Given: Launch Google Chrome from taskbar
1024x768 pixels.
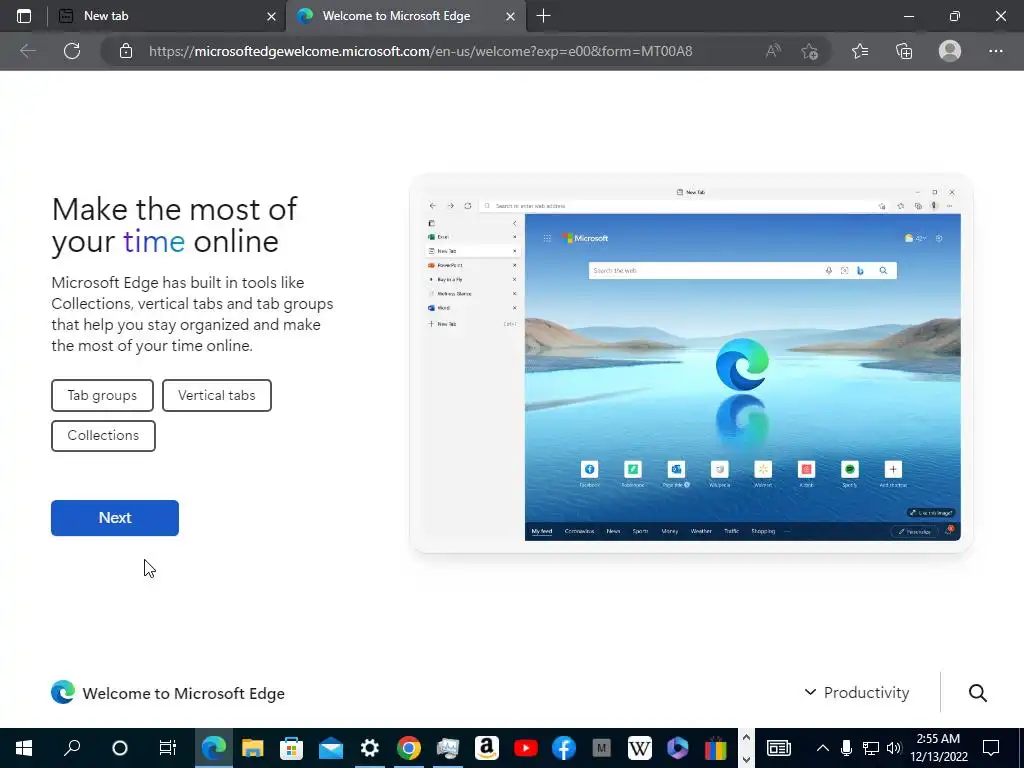Looking at the screenshot, I should click(x=409, y=748).
